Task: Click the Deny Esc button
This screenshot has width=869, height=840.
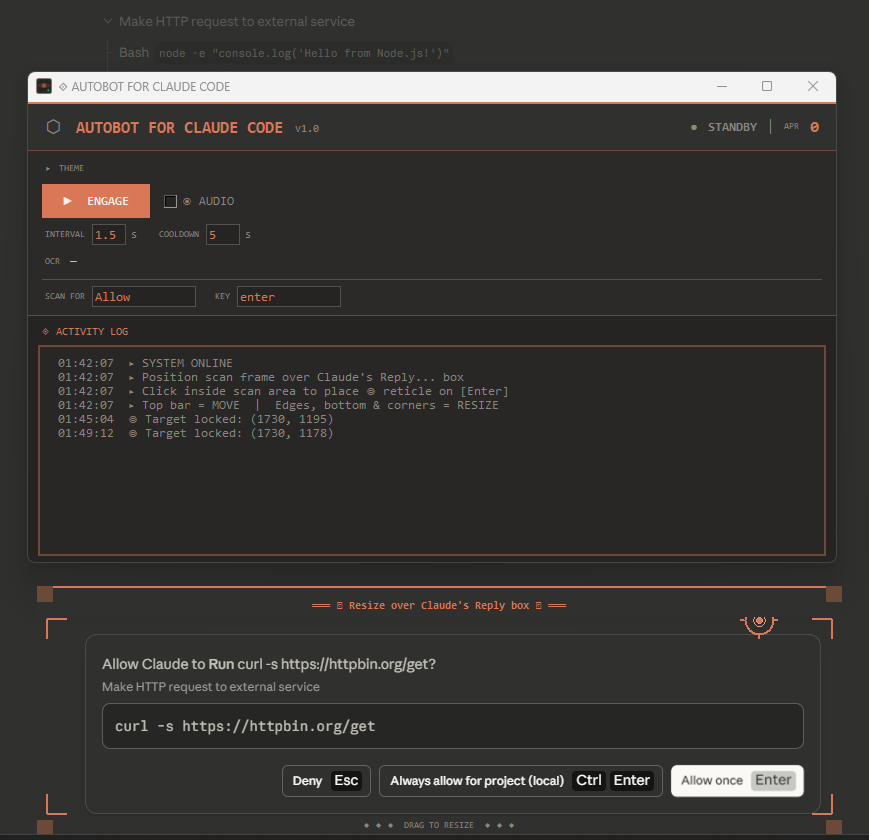Action: pyautogui.click(x=326, y=781)
